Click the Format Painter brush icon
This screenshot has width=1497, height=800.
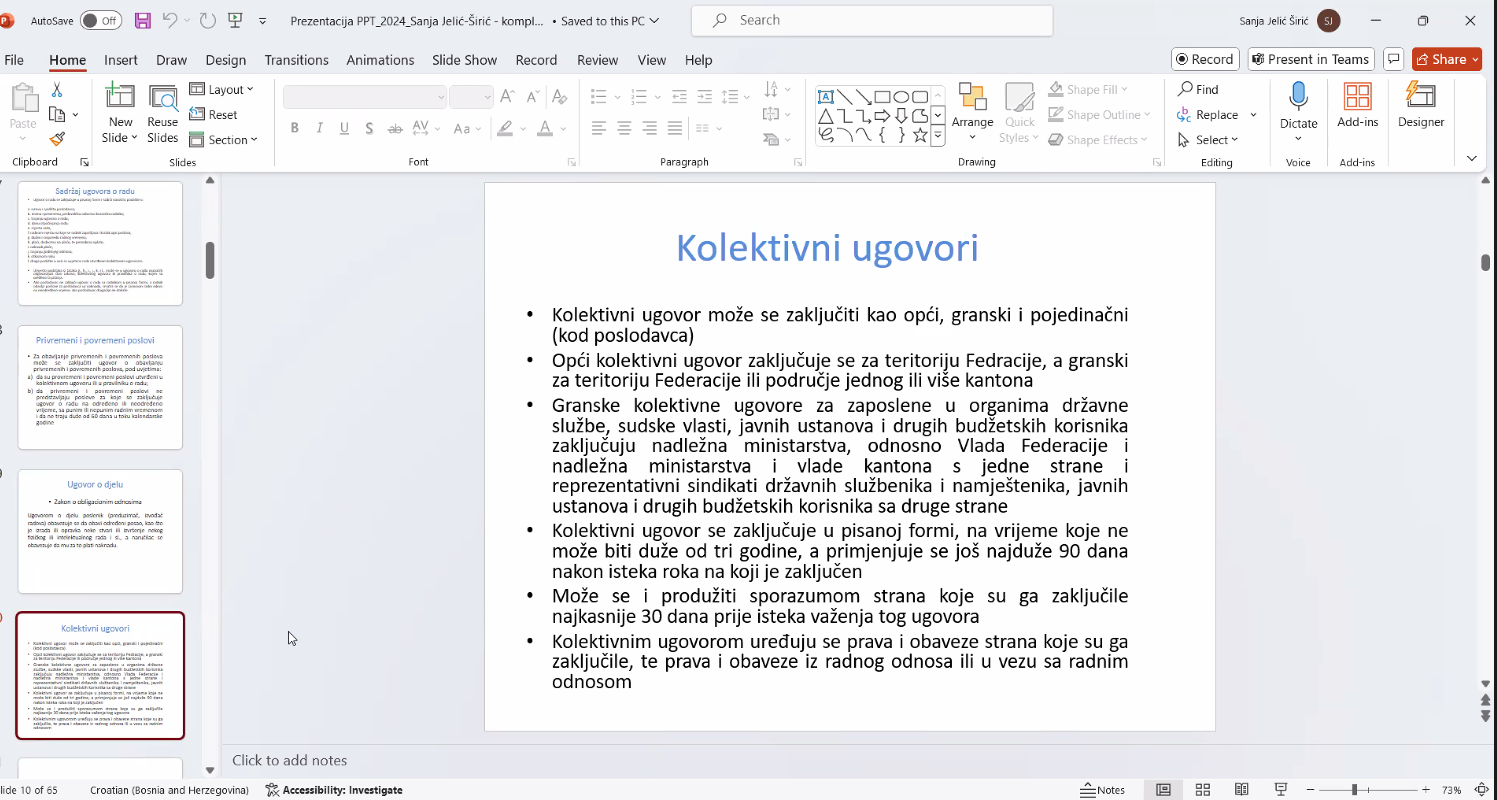pos(57,140)
